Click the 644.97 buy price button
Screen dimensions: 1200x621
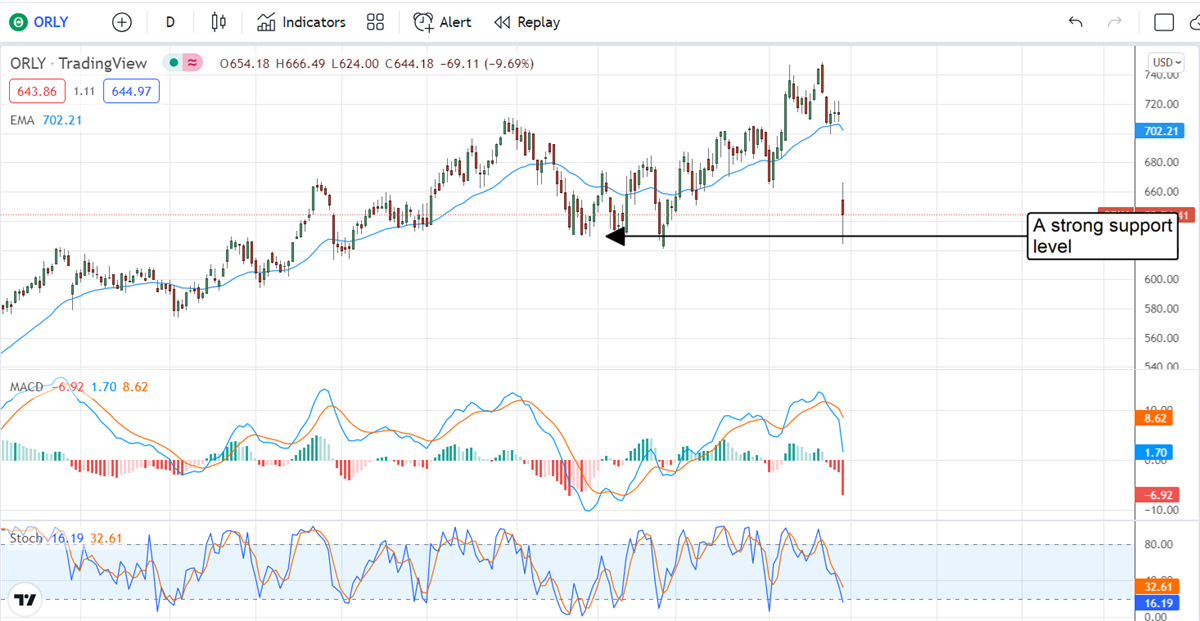(130, 92)
